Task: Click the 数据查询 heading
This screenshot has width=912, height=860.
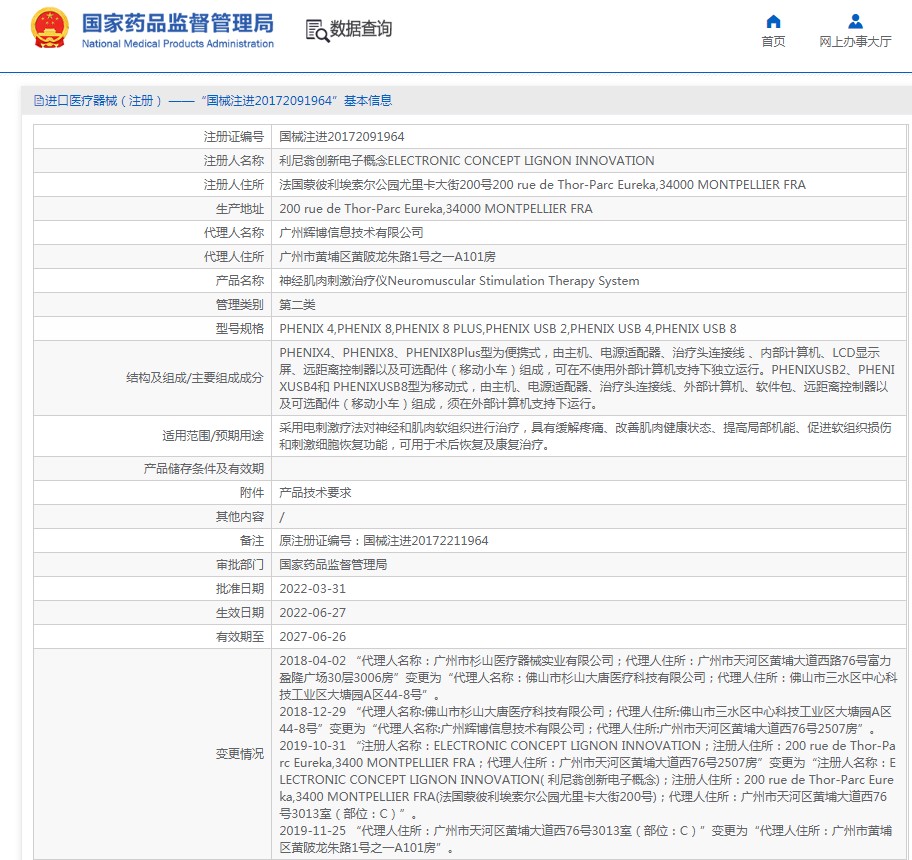Action: click(361, 28)
